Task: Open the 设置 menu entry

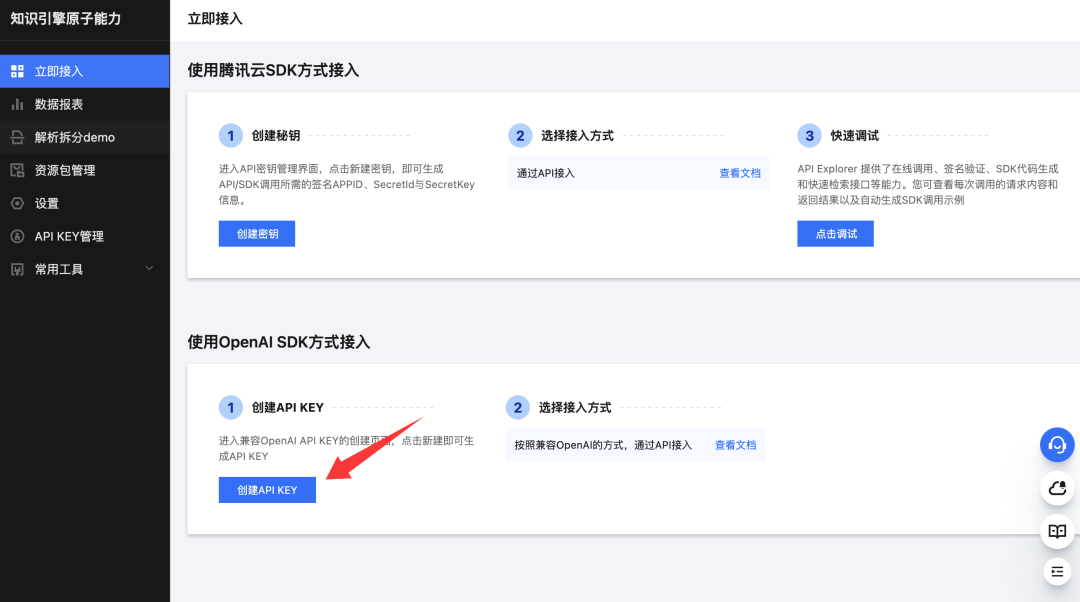Action: (85, 203)
